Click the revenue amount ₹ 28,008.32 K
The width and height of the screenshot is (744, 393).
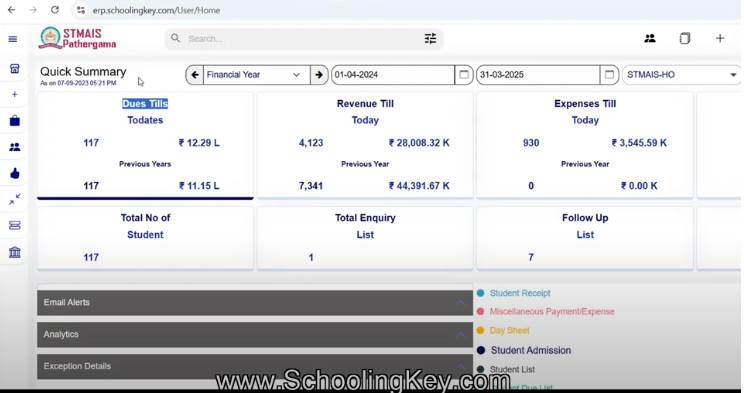pos(419,143)
